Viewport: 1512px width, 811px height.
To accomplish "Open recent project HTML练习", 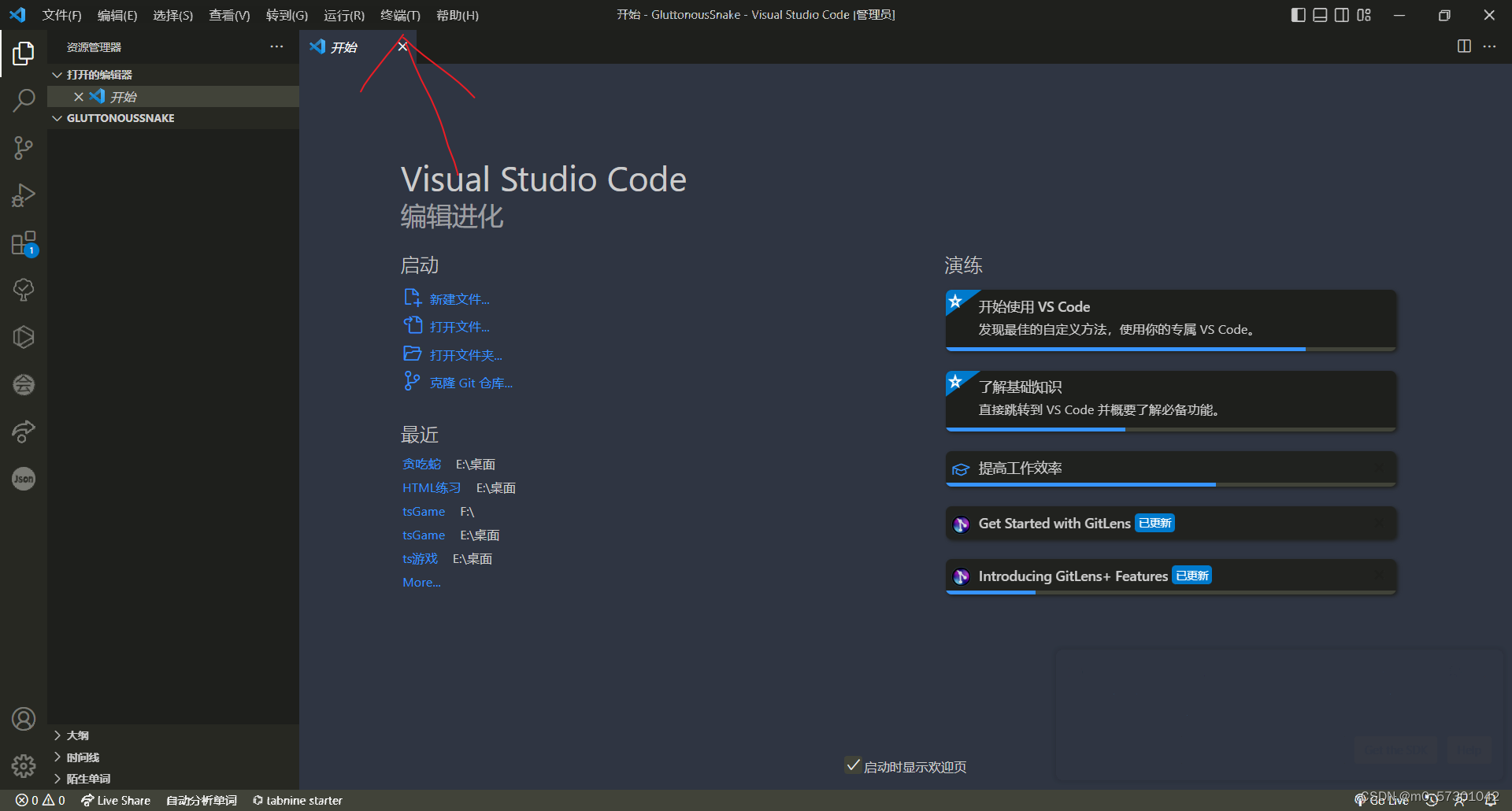I will pos(432,488).
